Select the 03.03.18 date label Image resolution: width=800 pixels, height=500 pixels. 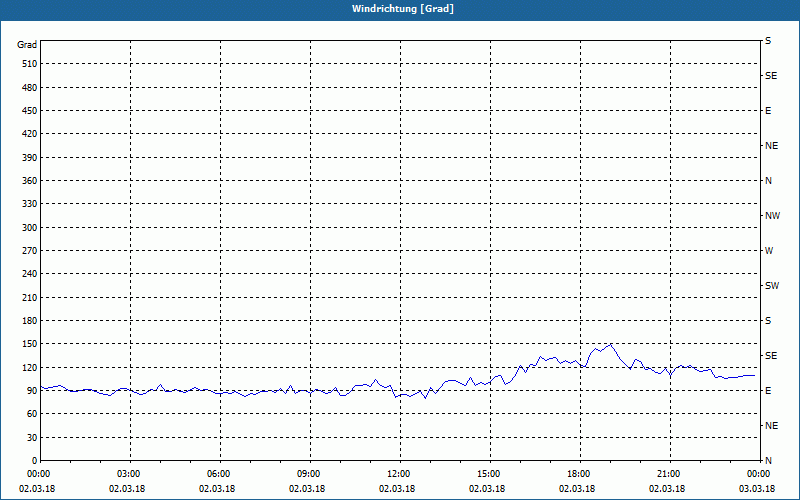(x=757, y=489)
